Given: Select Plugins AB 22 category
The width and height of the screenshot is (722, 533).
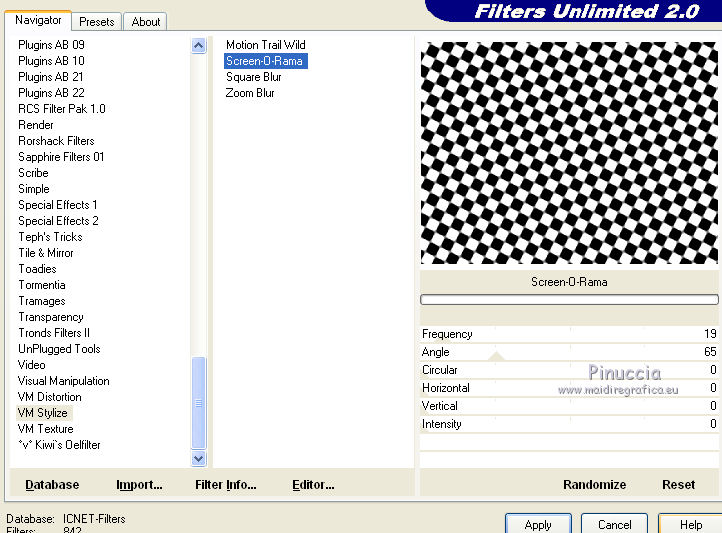Looking at the screenshot, I should click(52, 93).
